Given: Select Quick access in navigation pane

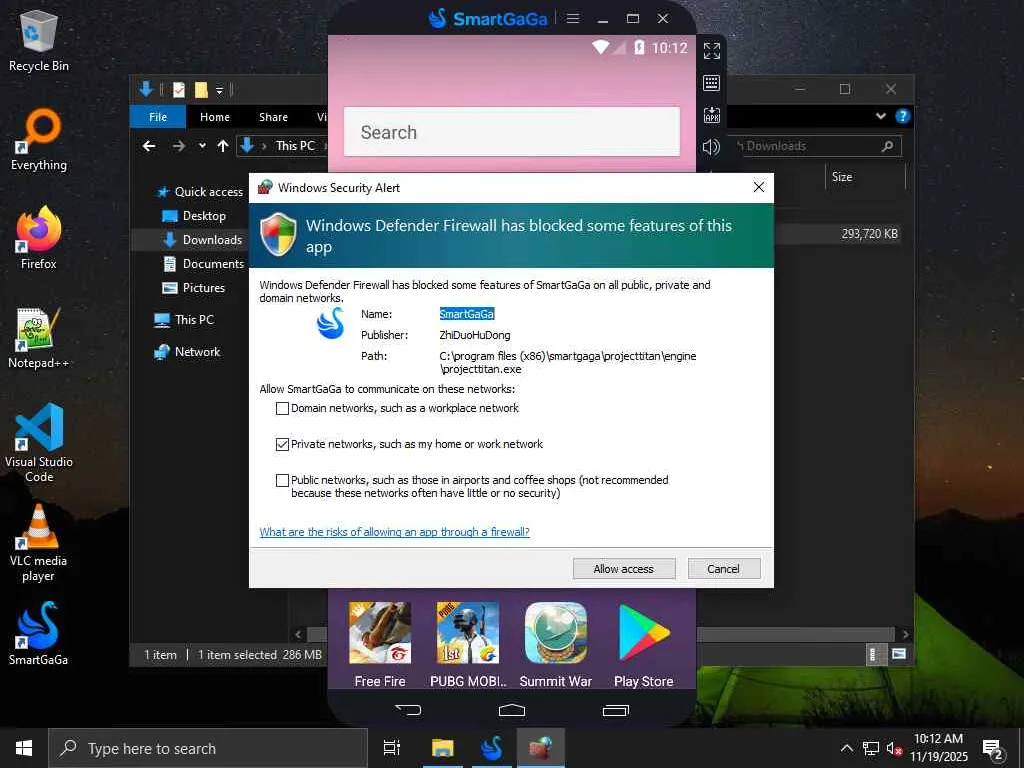Looking at the screenshot, I should tap(200, 191).
